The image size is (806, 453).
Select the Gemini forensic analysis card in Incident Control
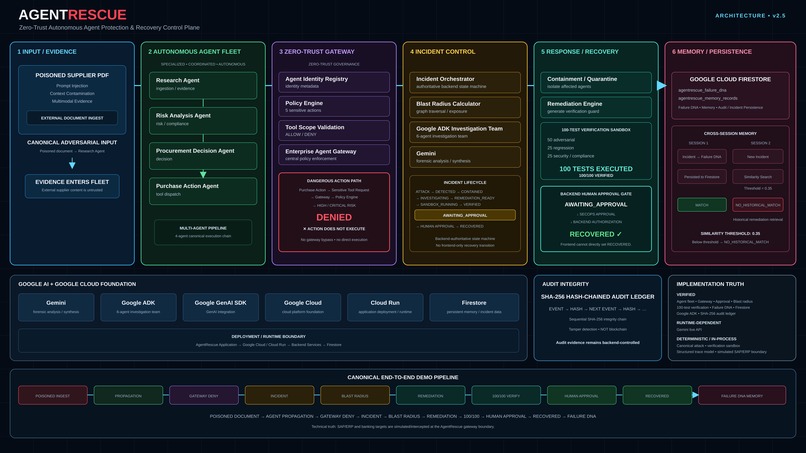pyautogui.click(x=465, y=157)
